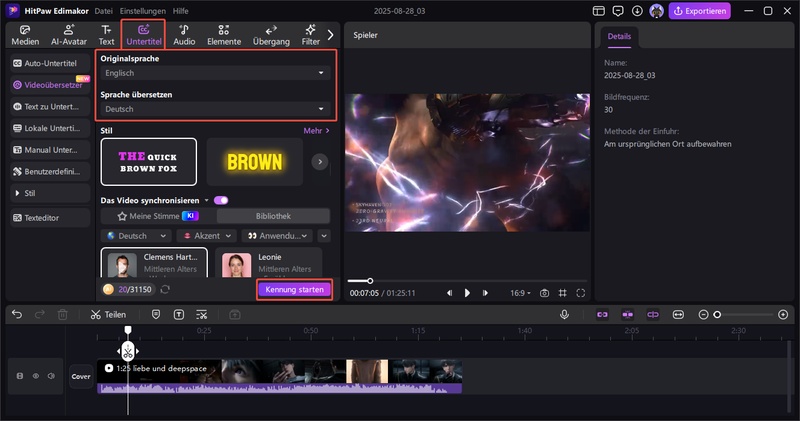Select the Bibliothek voice tab
Viewport: 800px width, 421px height.
(x=273, y=216)
